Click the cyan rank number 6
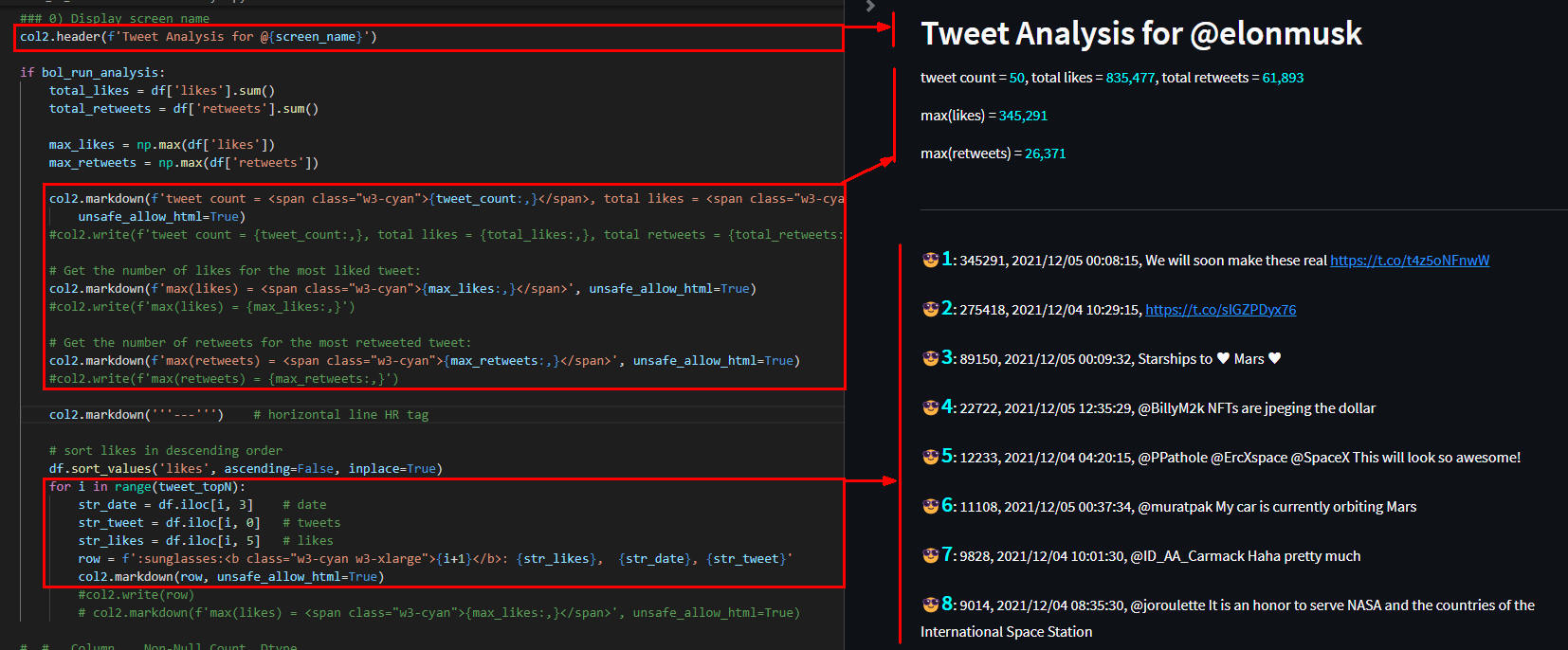Viewport: 1568px width, 650px height. 947,505
